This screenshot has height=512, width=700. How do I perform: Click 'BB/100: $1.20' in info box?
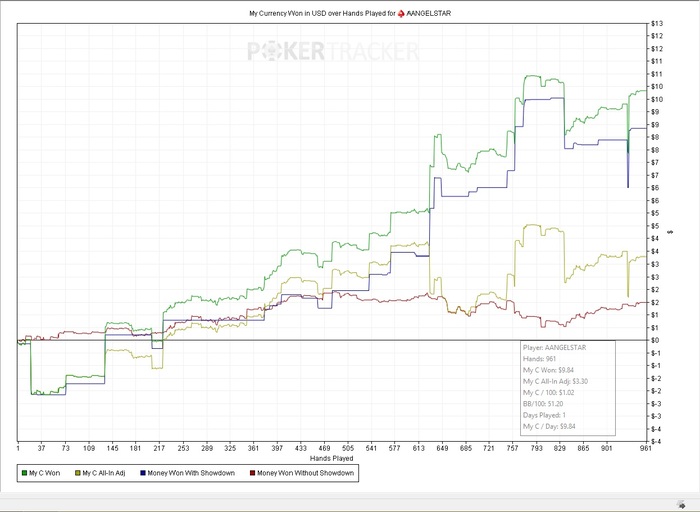(x=543, y=404)
